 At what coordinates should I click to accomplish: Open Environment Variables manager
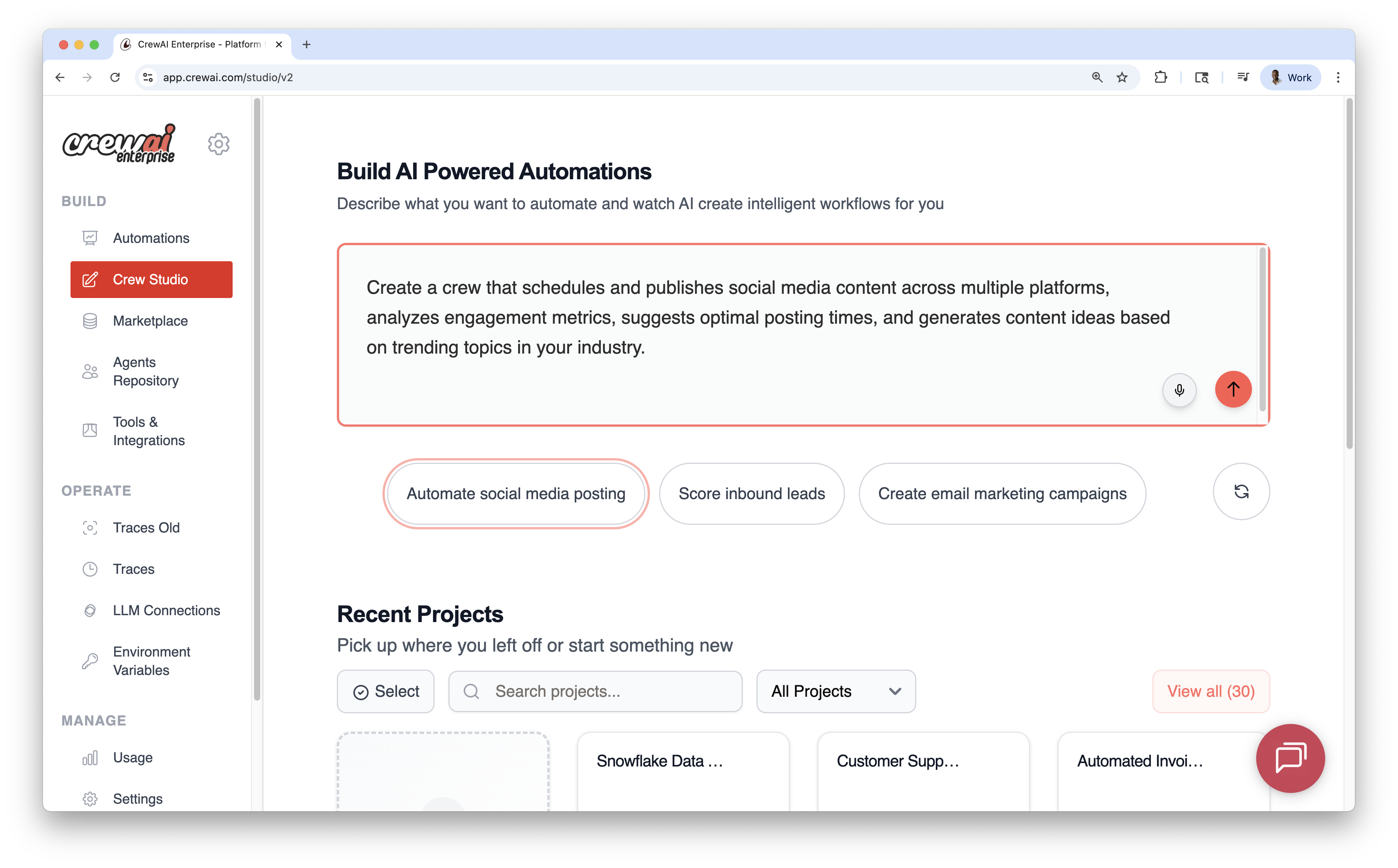tap(152, 661)
